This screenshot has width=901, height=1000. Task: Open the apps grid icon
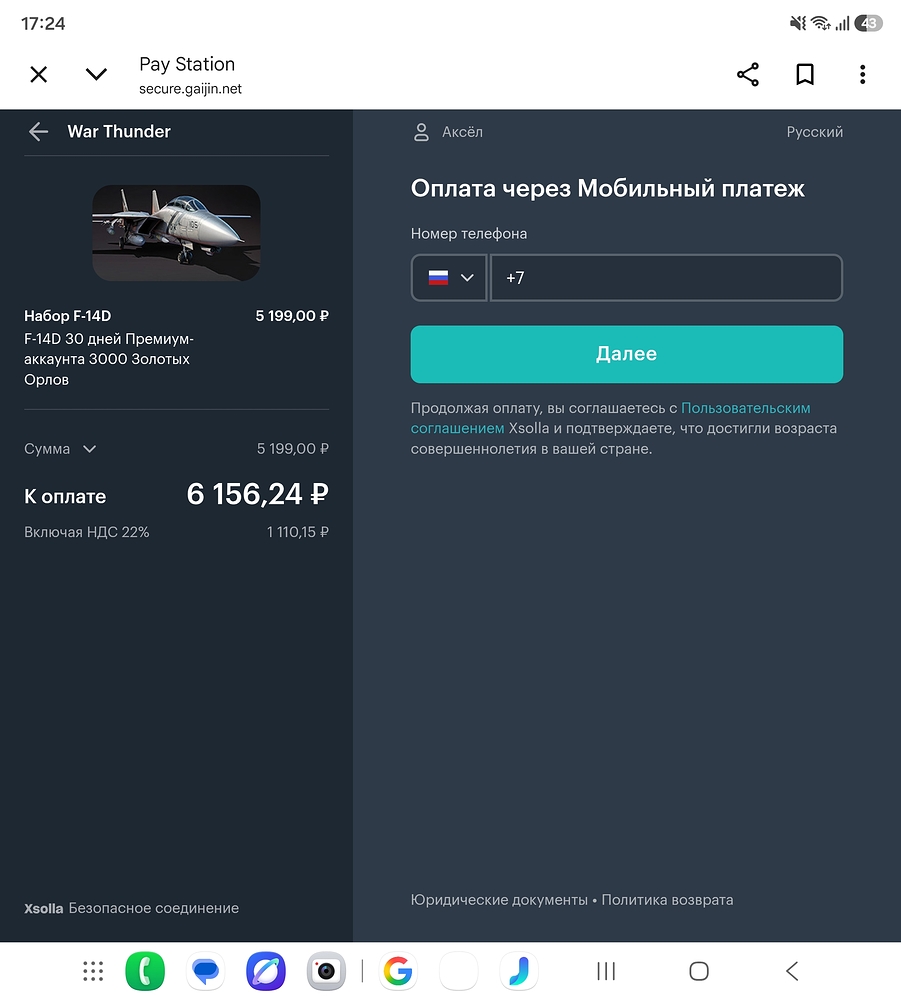93,971
